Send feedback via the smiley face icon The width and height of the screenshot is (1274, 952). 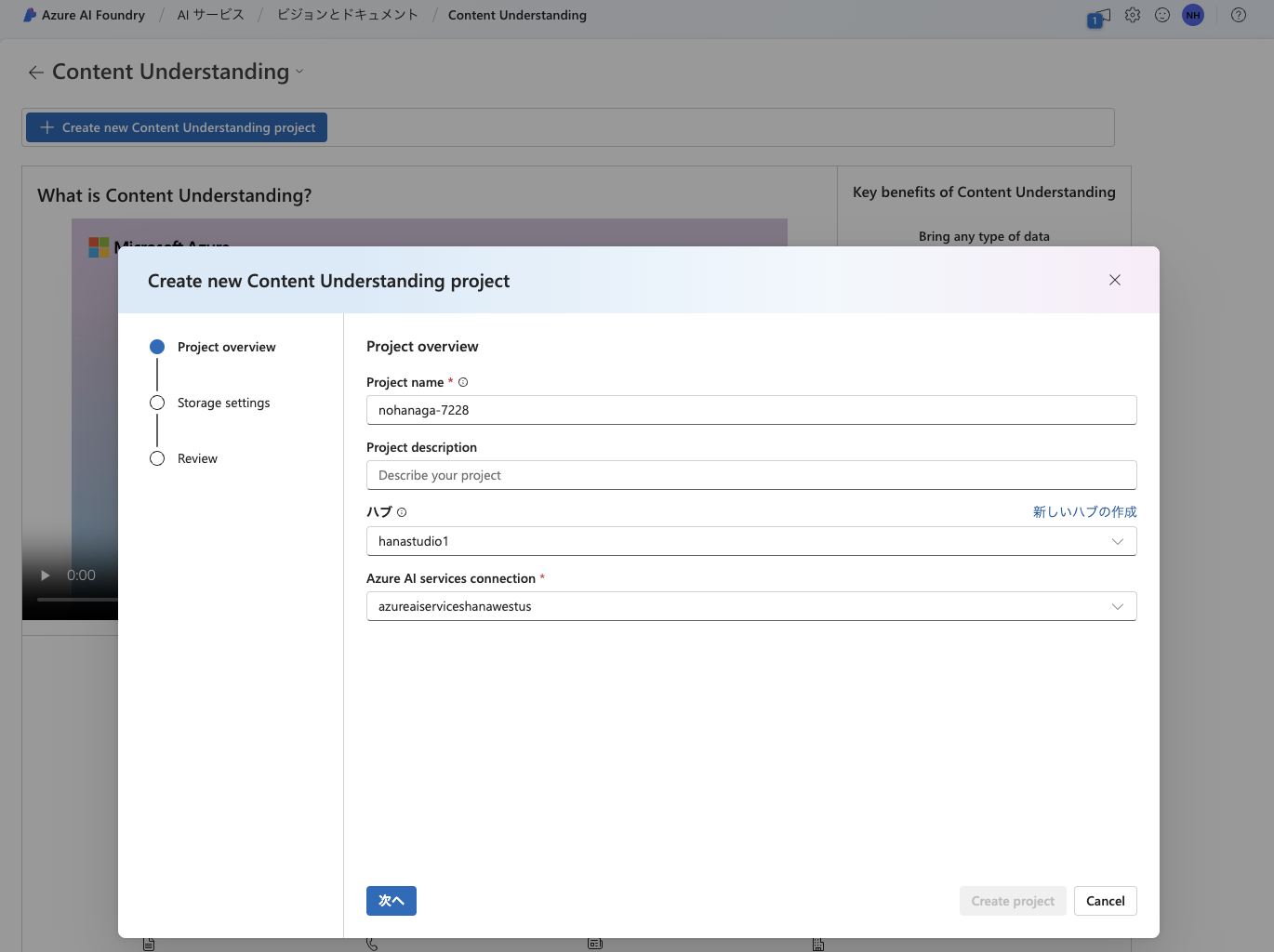click(x=1162, y=15)
